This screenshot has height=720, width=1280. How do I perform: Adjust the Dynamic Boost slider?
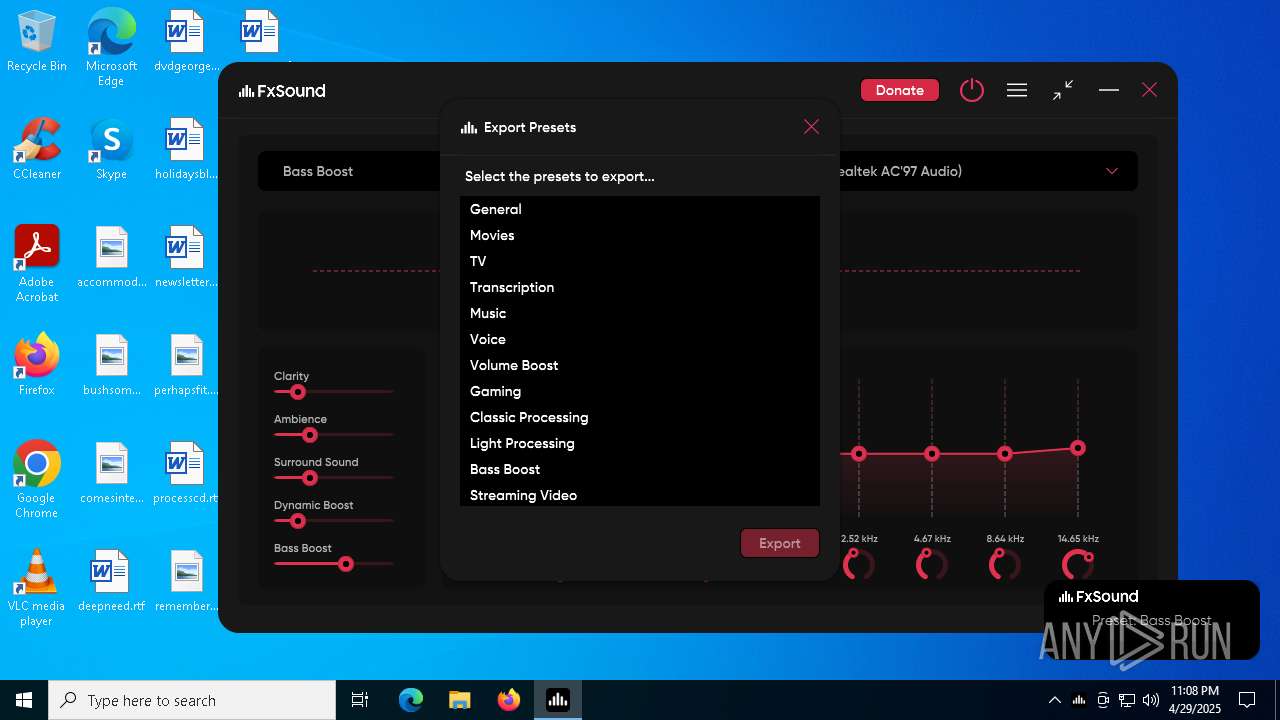[297, 521]
